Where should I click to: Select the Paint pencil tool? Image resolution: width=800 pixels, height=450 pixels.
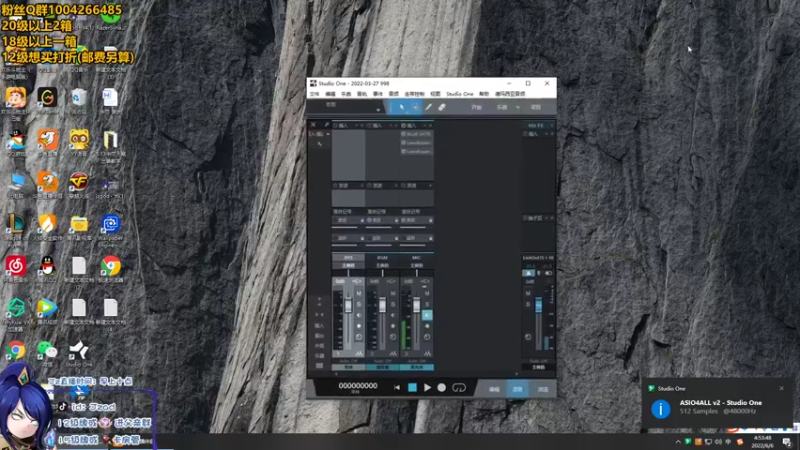click(x=429, y=107)
